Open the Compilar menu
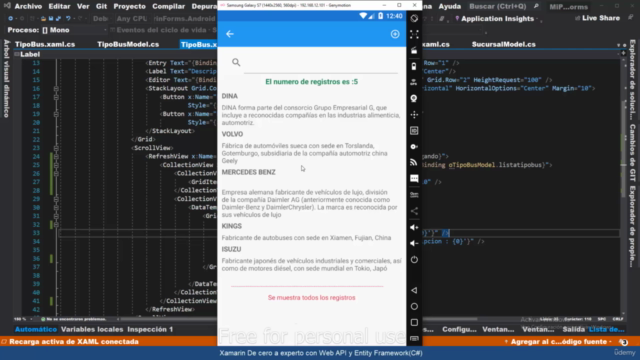Screen dimensions: 640x360 [x=169, y=6]
